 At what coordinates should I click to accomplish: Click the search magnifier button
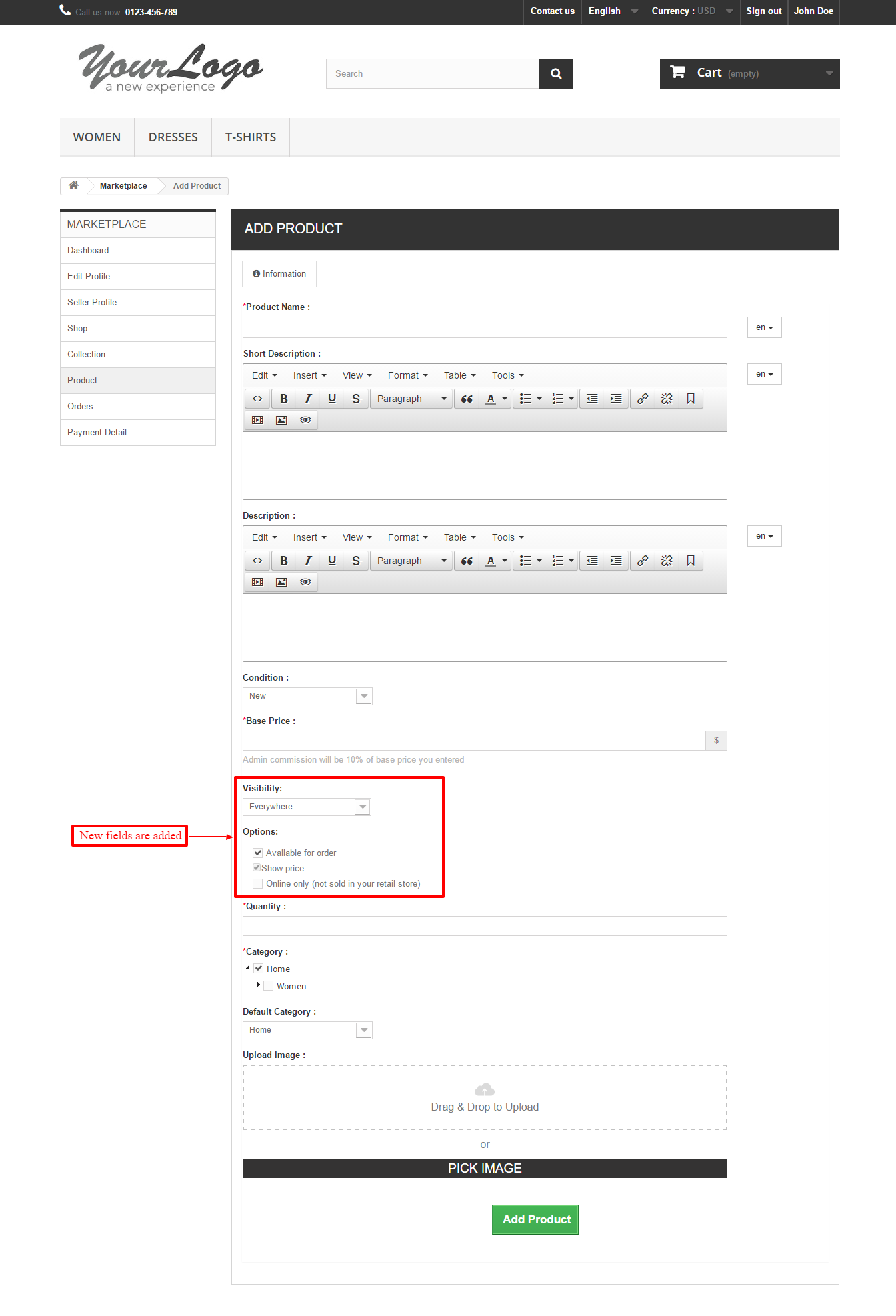click(x=555, y=73)
